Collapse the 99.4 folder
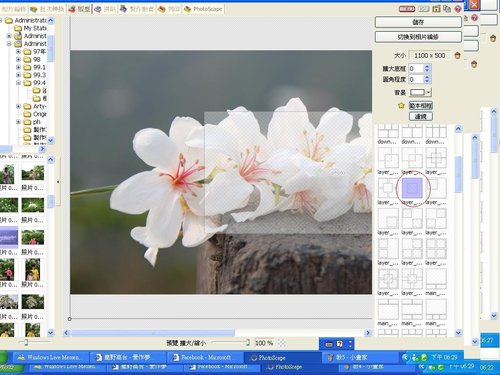This screenshot has width=500, height=375. click(19, 83)
